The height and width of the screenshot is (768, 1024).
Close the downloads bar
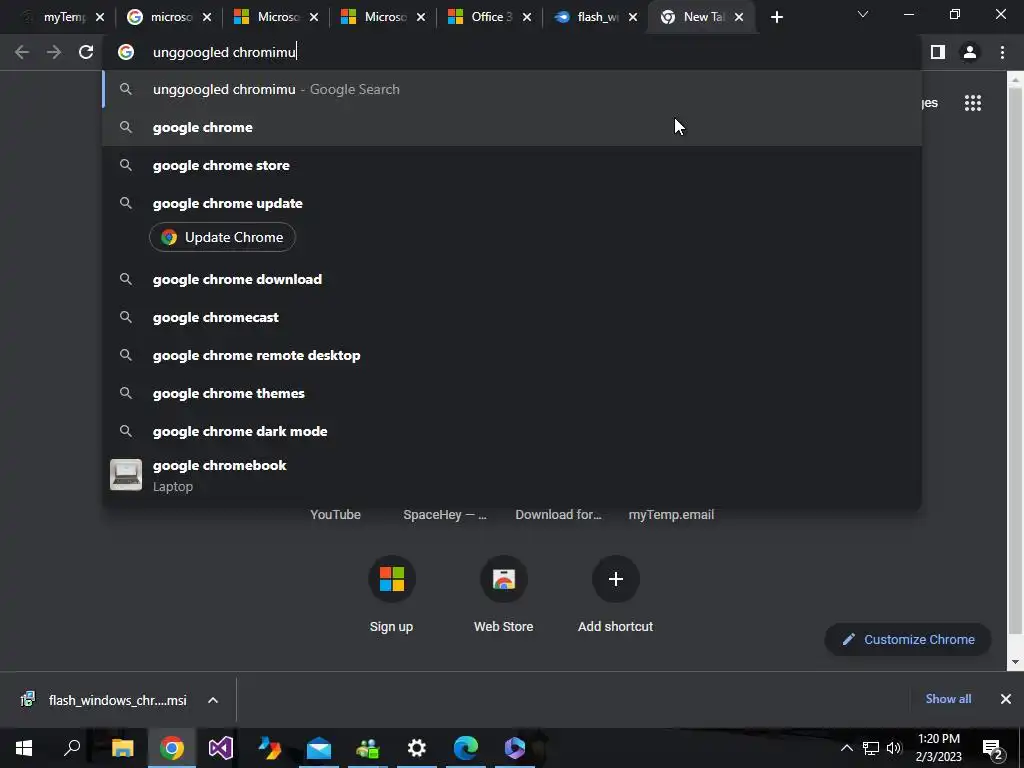(x=1006, y=699)
